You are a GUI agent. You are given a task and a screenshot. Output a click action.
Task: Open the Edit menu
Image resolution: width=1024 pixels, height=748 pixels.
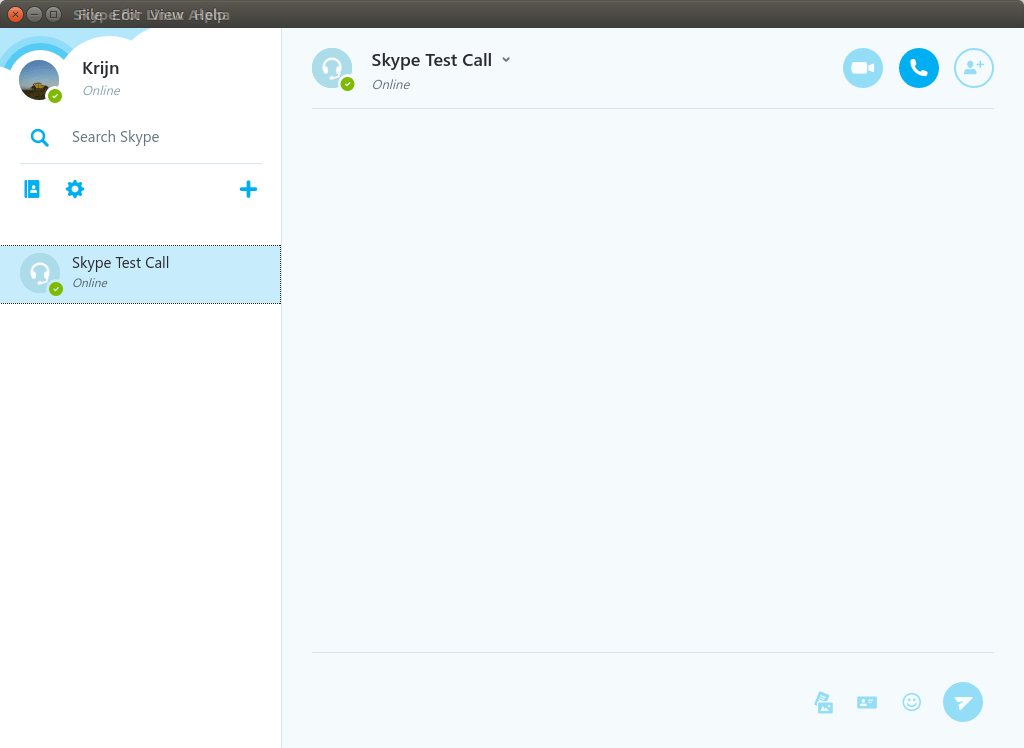click(125, 14)
